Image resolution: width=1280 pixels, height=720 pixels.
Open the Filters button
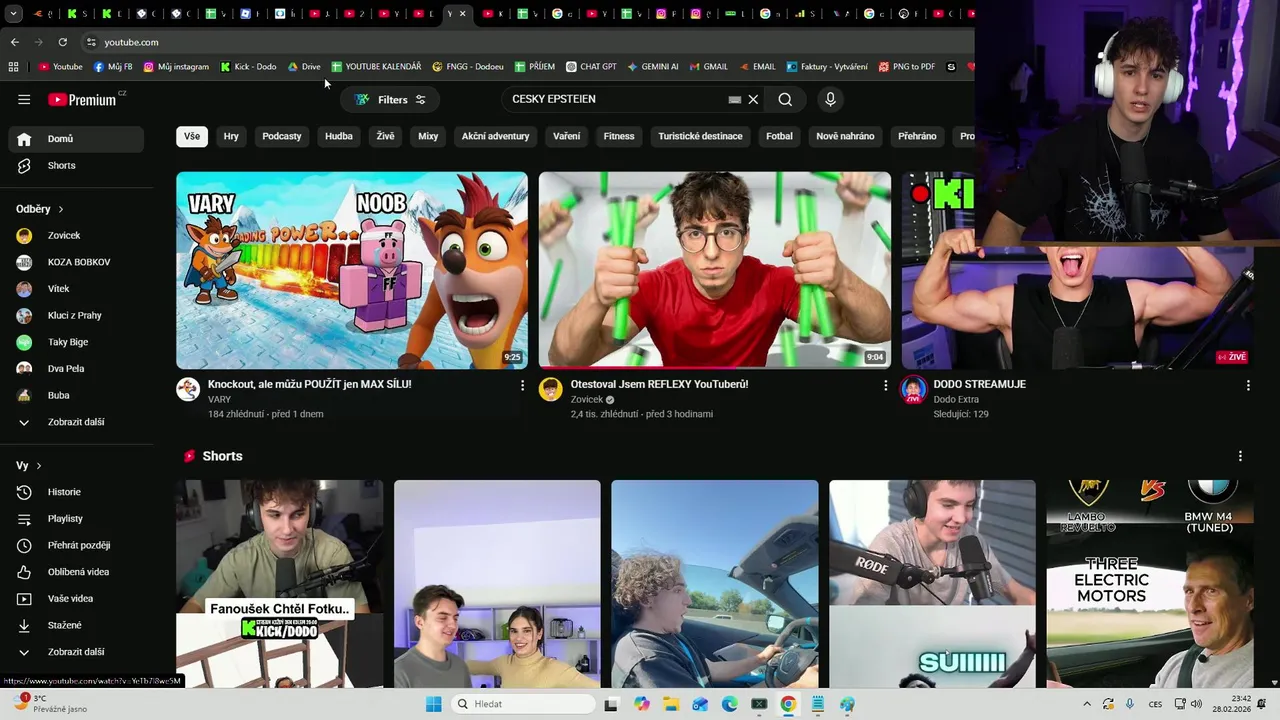click(x=390, y=99)
